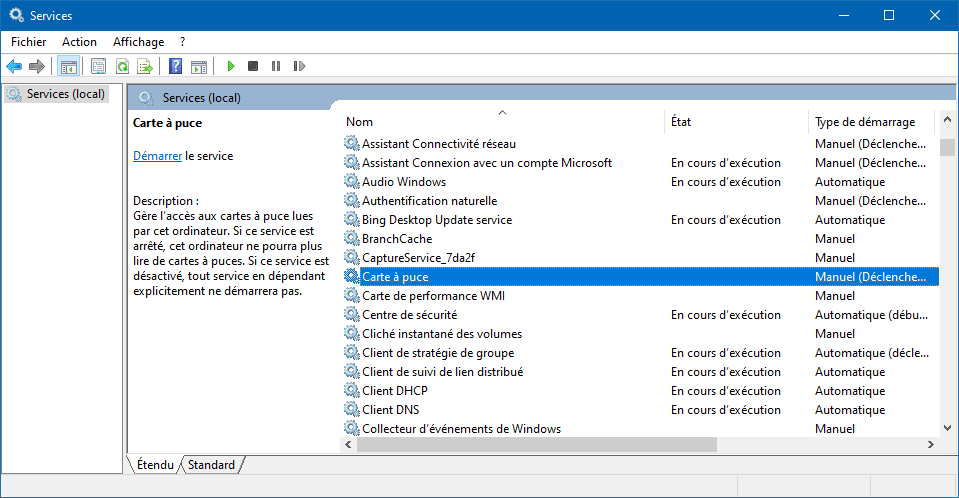Screen dimensions: 959x498
Task: Click the horizontal scrollbar thumb
Action: tap(536, 444)
